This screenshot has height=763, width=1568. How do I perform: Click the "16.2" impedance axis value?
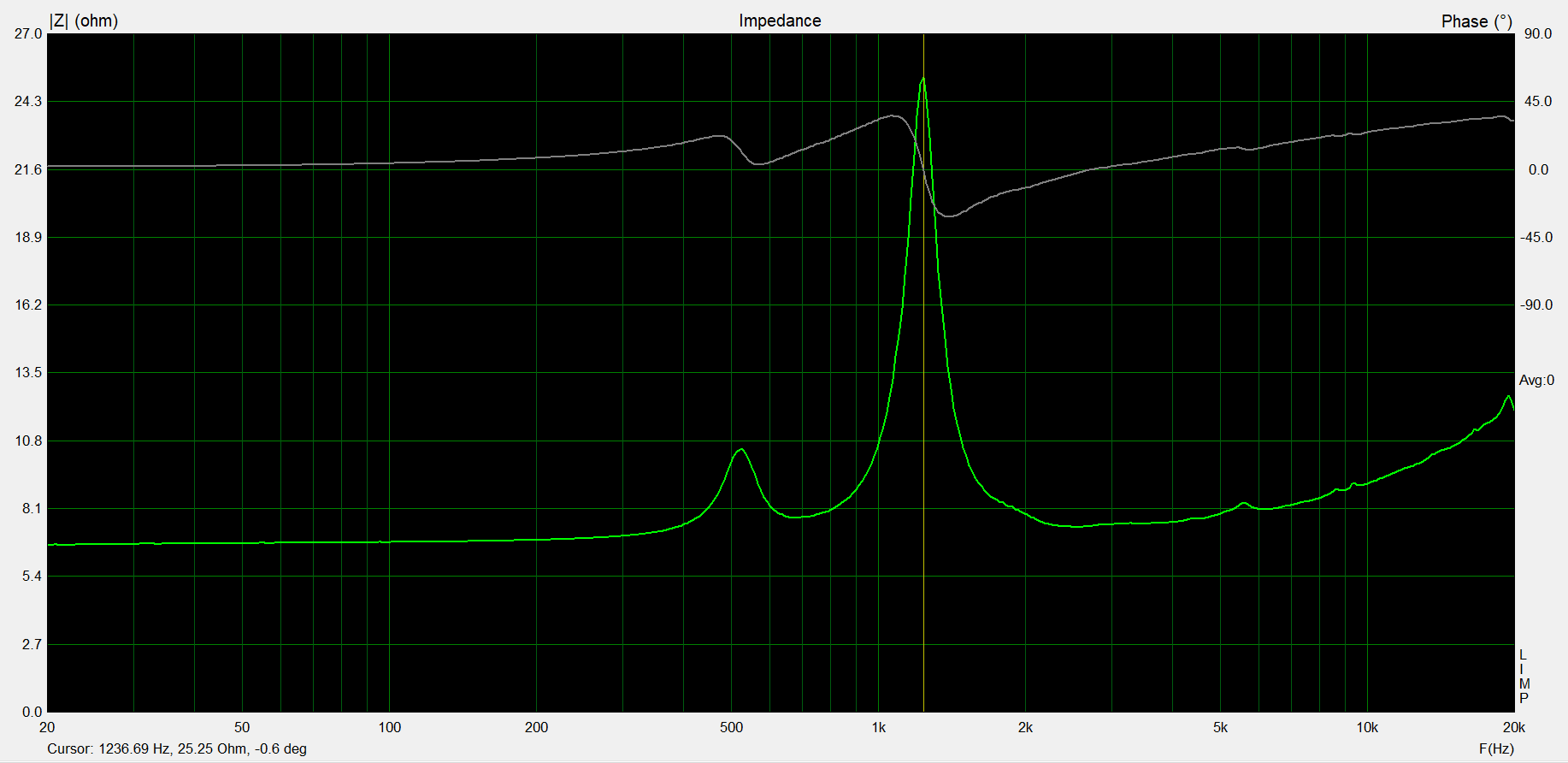(28, 305)
